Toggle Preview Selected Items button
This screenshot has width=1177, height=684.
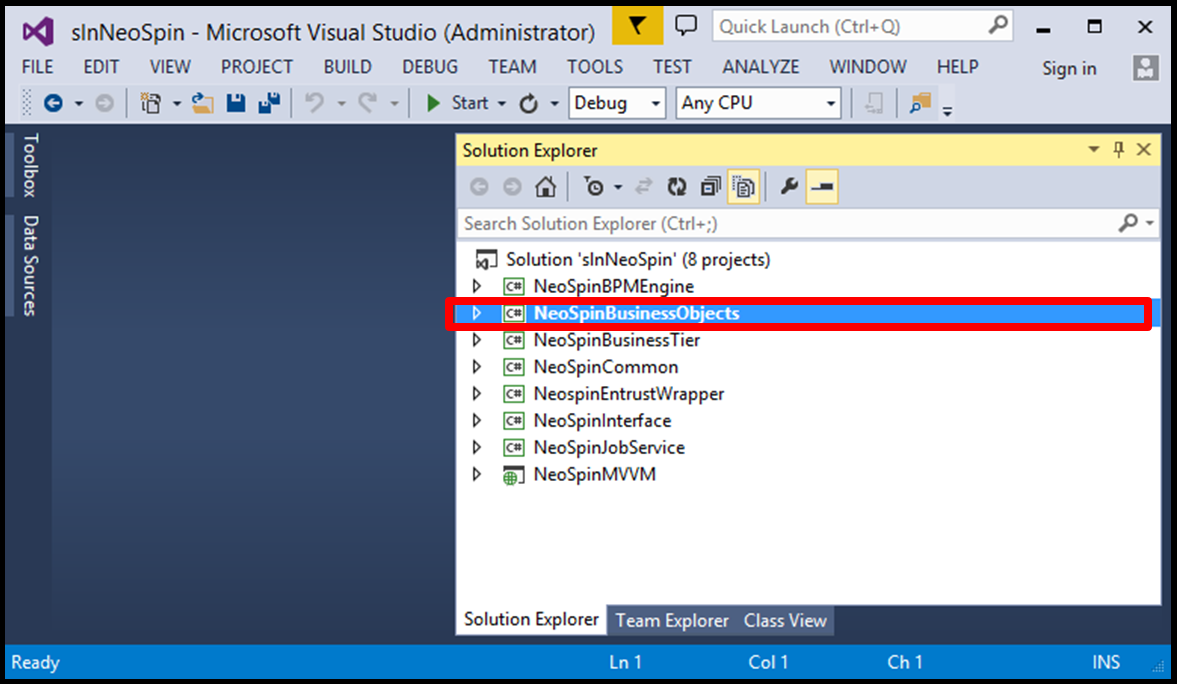(x=822, y=186)
